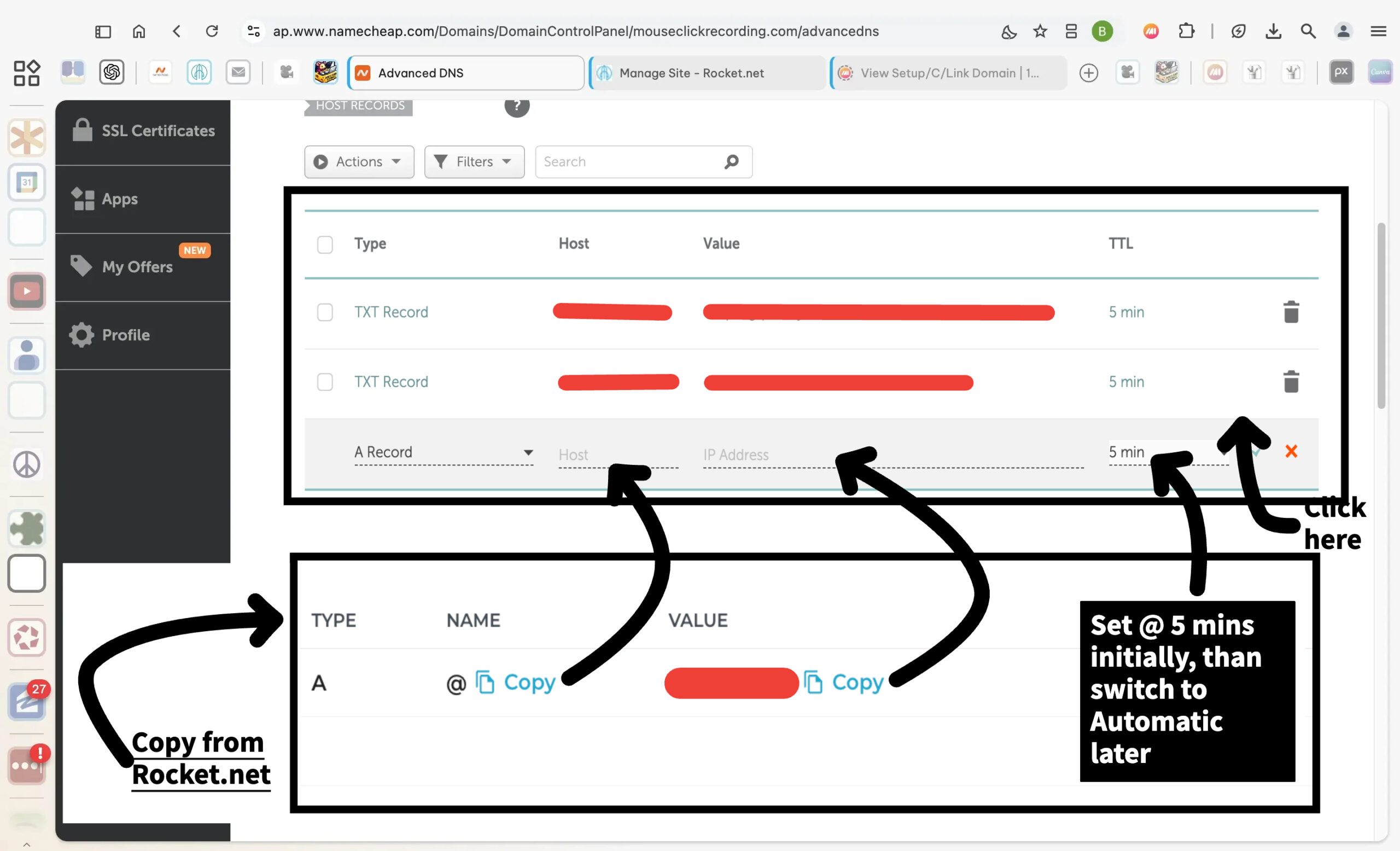Open the A Record type dropdown
The height and width of the screenshot is (851, 1400).
point(444,452)
